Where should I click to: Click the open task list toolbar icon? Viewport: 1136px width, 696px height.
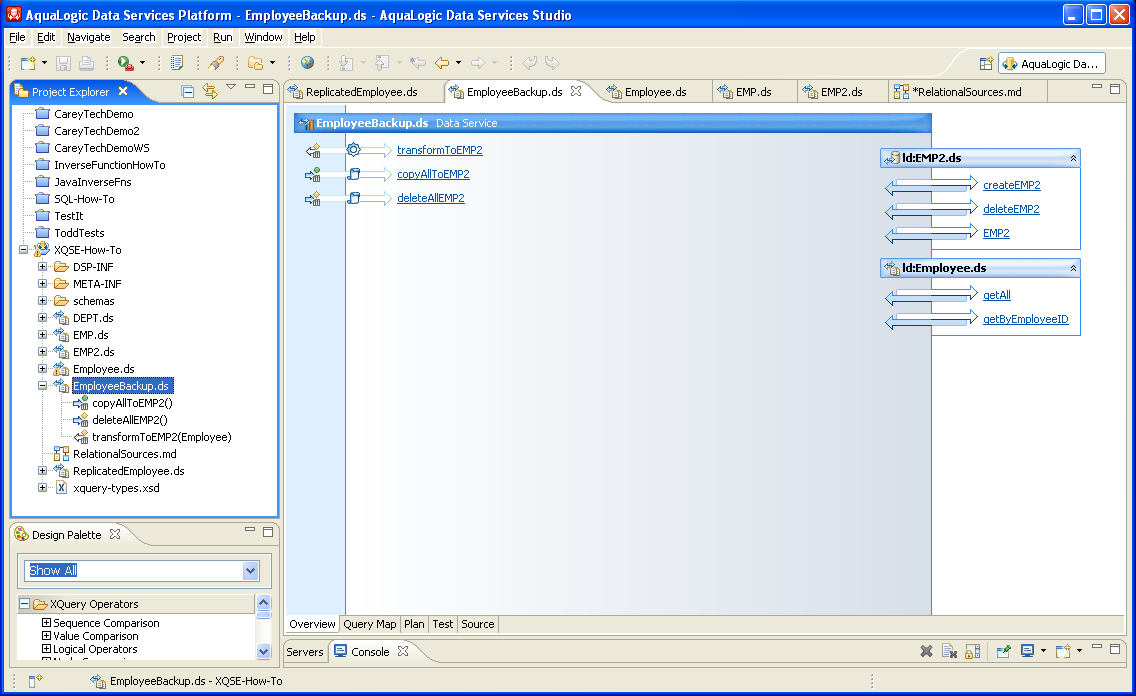(x=177, y=63)
